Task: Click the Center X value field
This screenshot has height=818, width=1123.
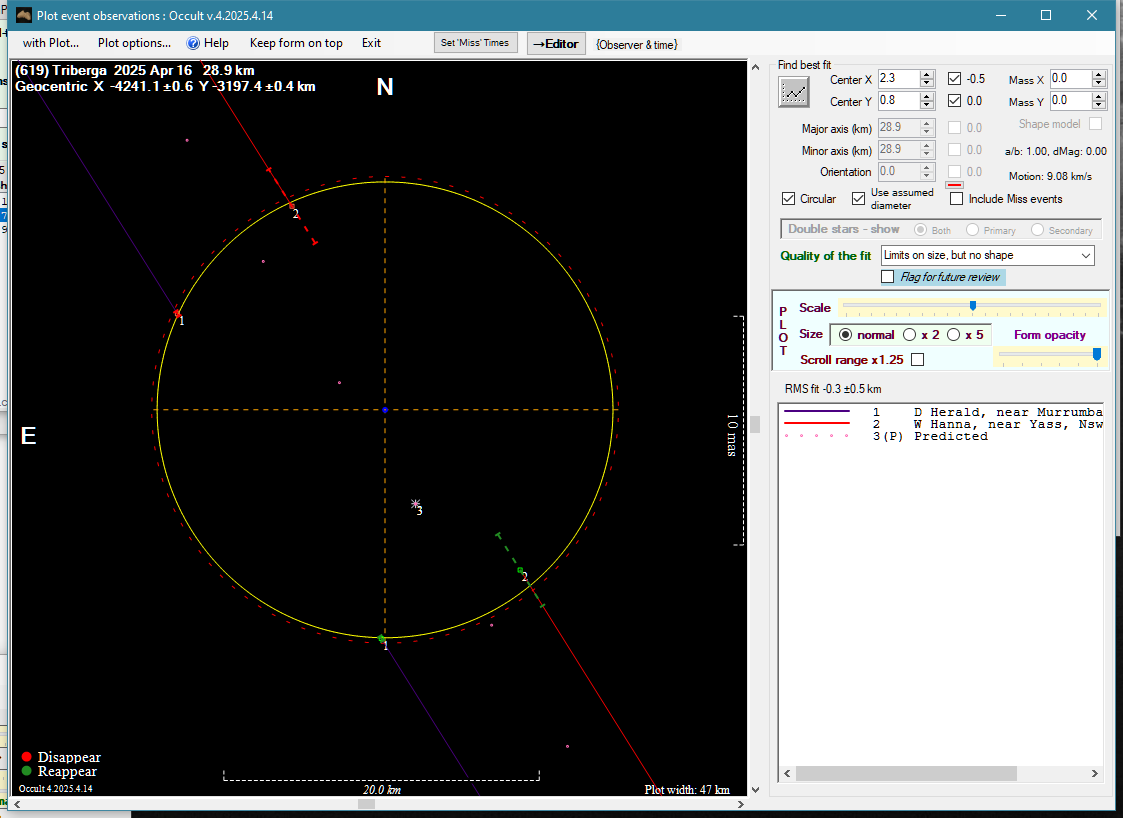Action: click(897, 78)
